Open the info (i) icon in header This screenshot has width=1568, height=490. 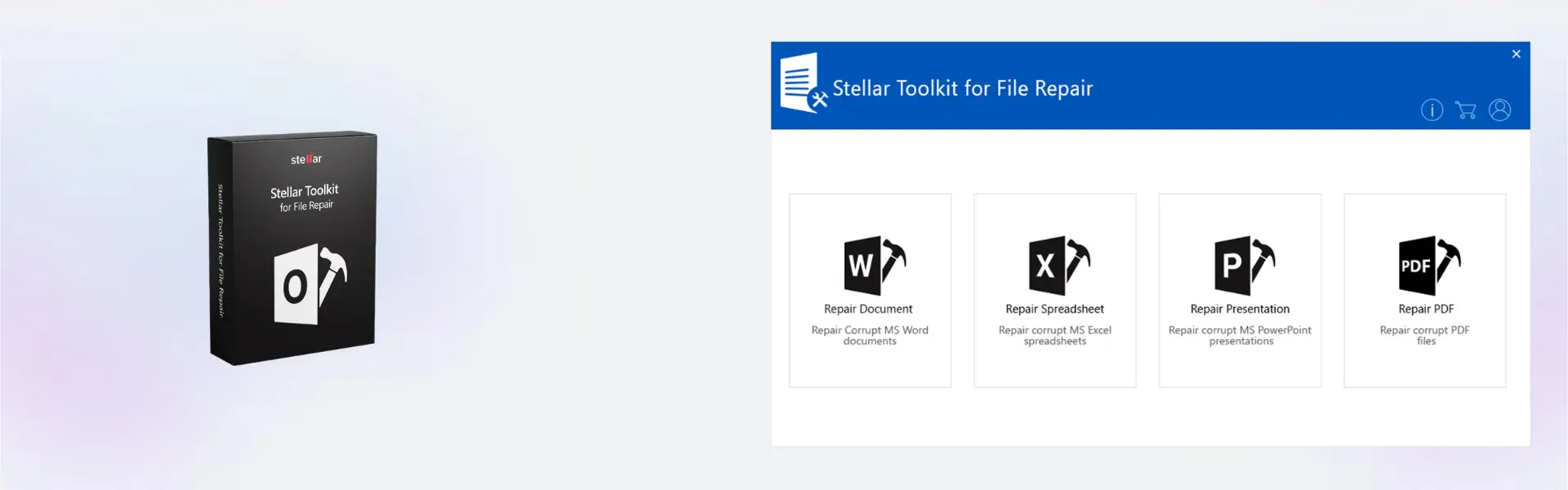[x=1432, y=110]
